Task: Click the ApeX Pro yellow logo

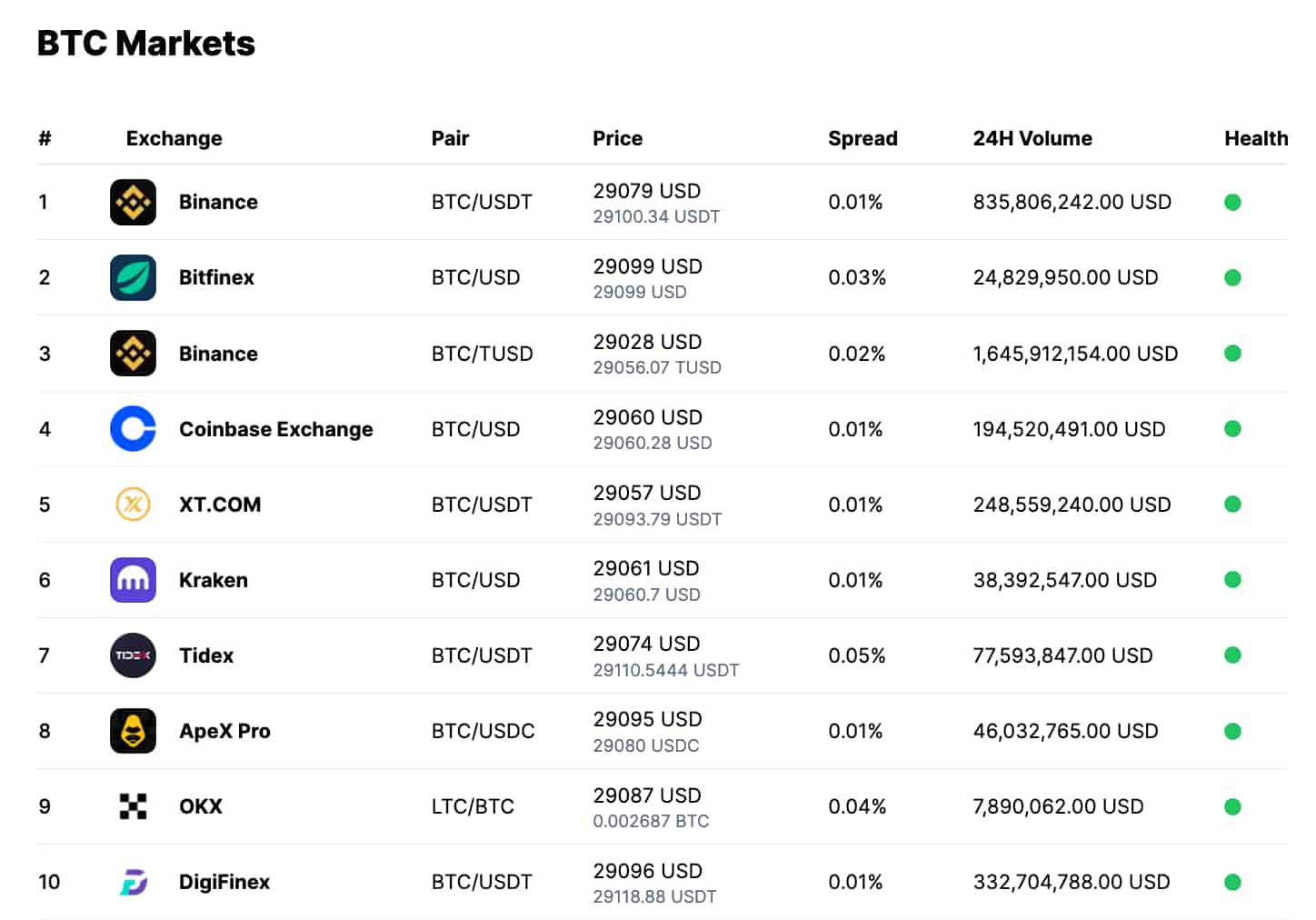Action: point(133,731)
